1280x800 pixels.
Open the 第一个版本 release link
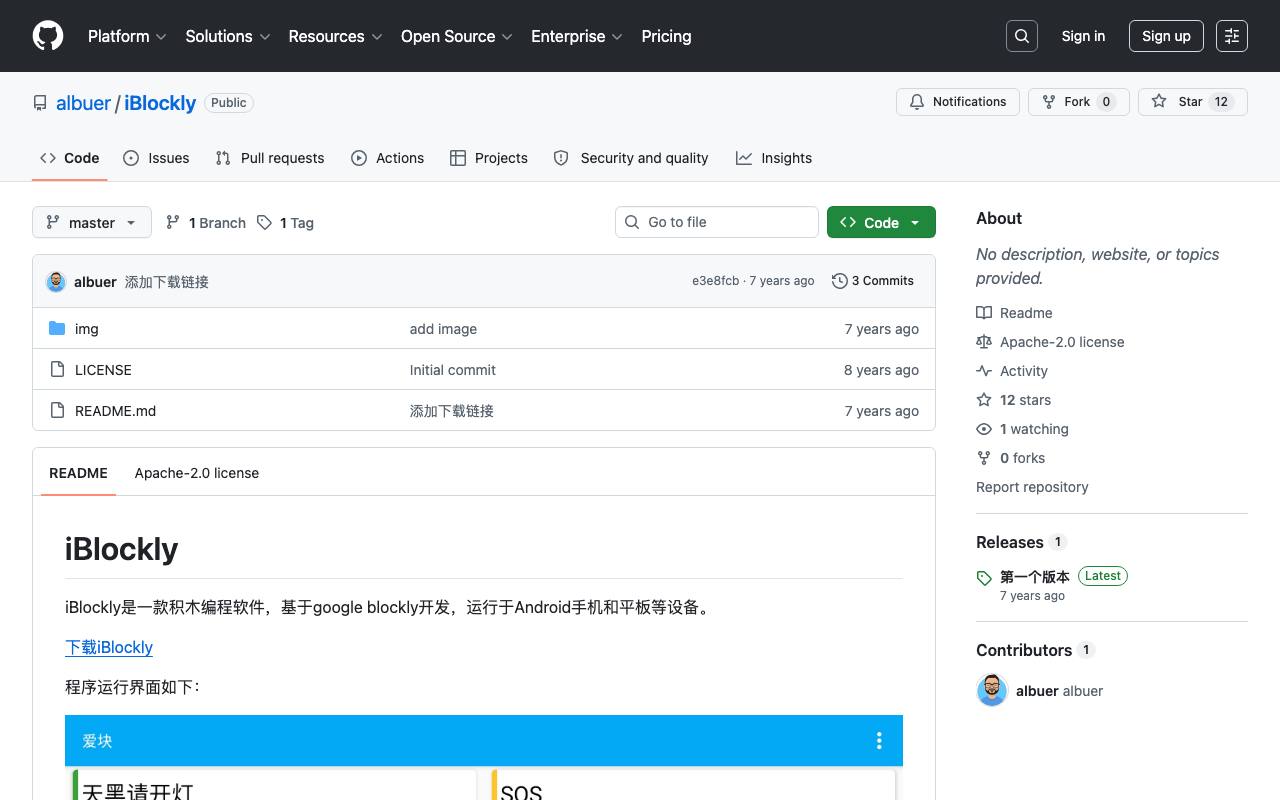point(1035,576)
